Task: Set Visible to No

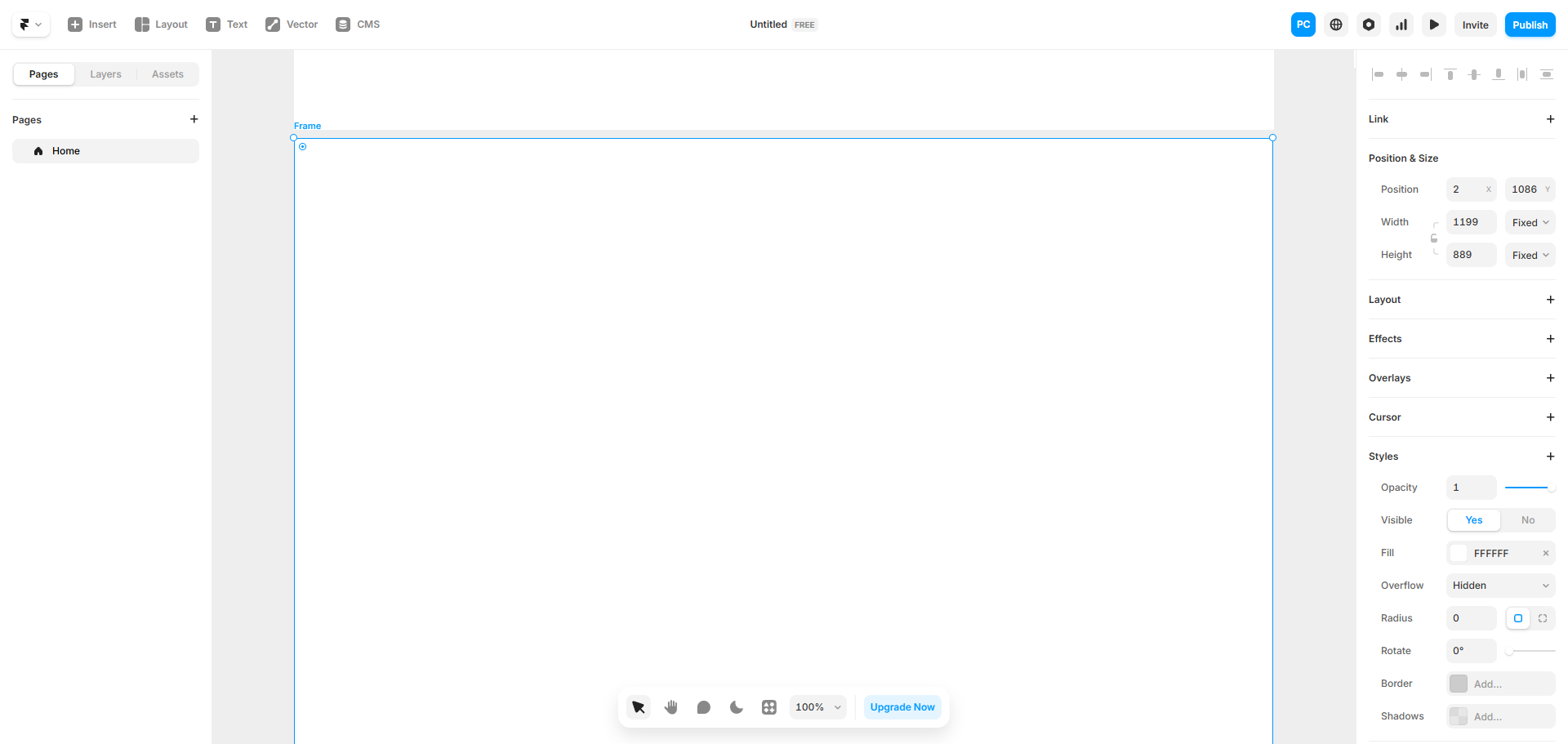Action: 1528,520
